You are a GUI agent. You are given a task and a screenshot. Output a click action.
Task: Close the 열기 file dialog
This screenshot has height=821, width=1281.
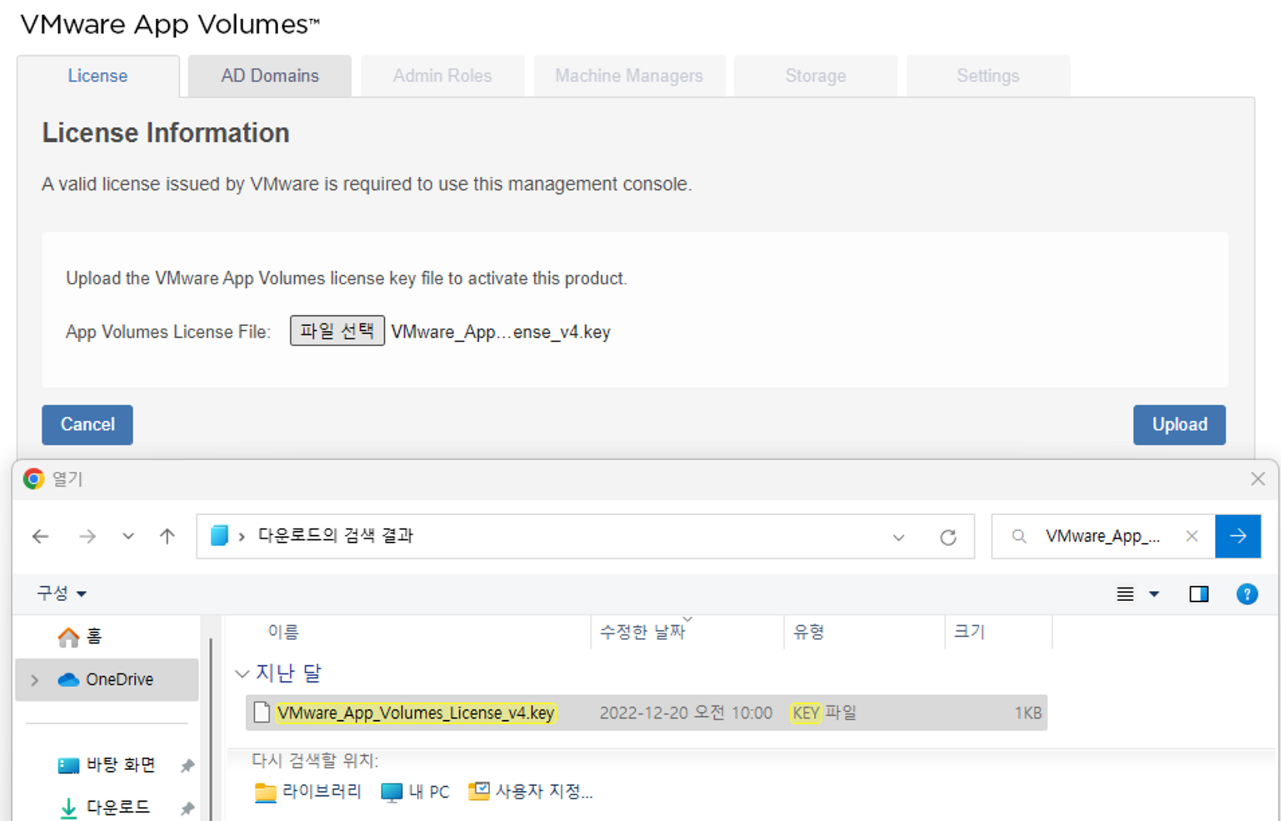[1258, 479]
